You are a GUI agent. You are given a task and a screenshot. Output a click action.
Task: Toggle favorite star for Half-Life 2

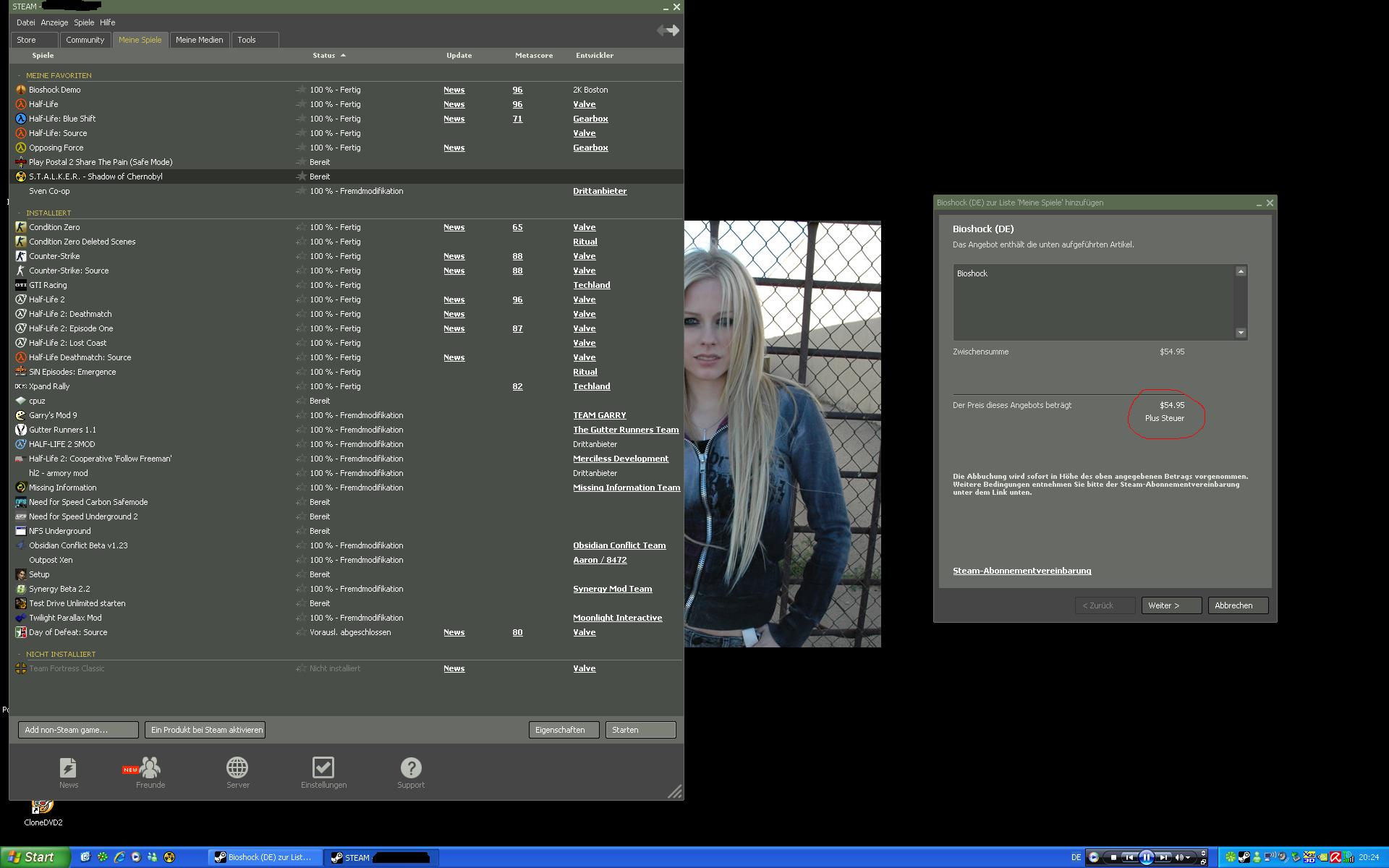click(301, 299)
